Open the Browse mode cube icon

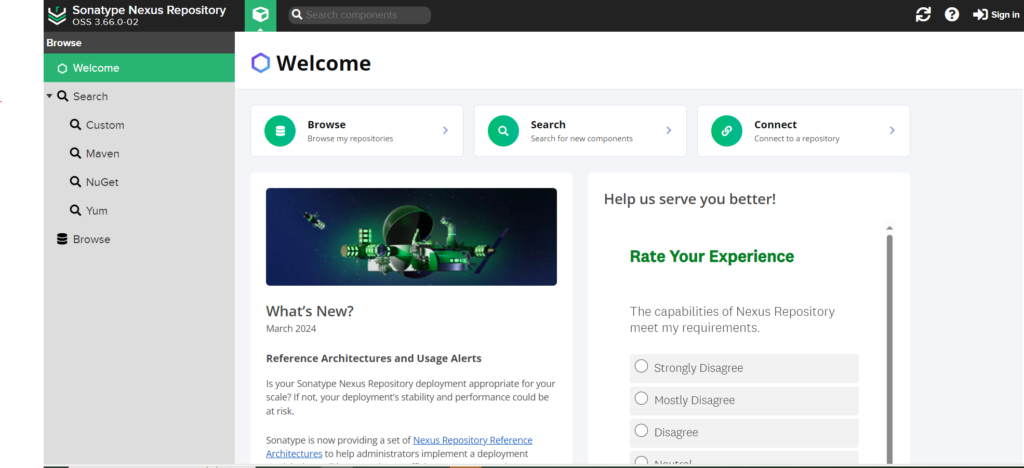261,15
